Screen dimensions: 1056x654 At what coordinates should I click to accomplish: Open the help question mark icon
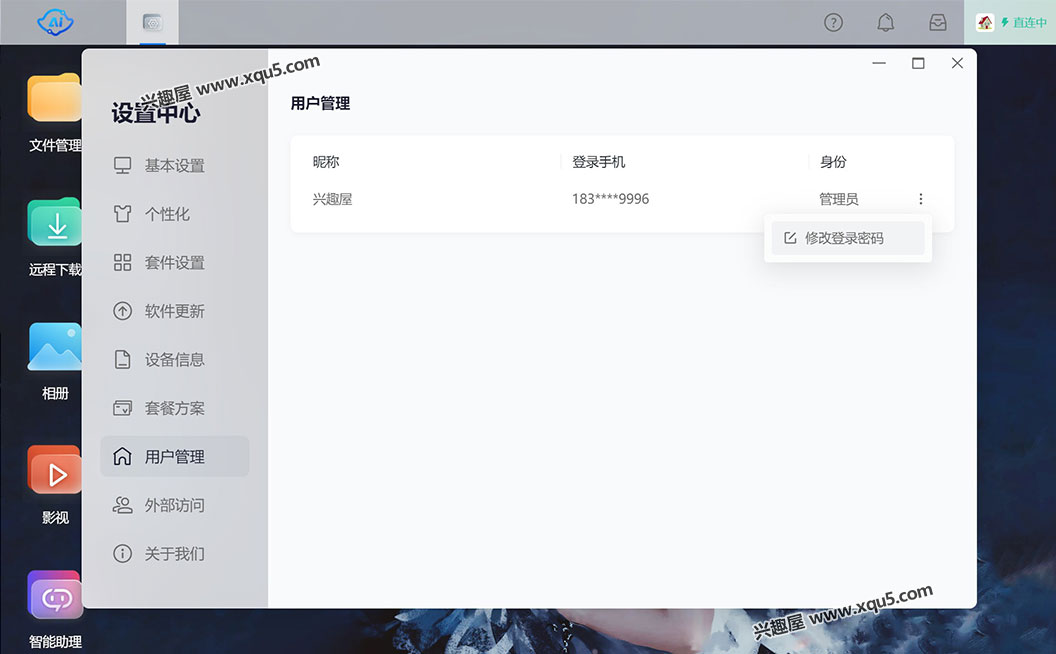pos(833,23)
